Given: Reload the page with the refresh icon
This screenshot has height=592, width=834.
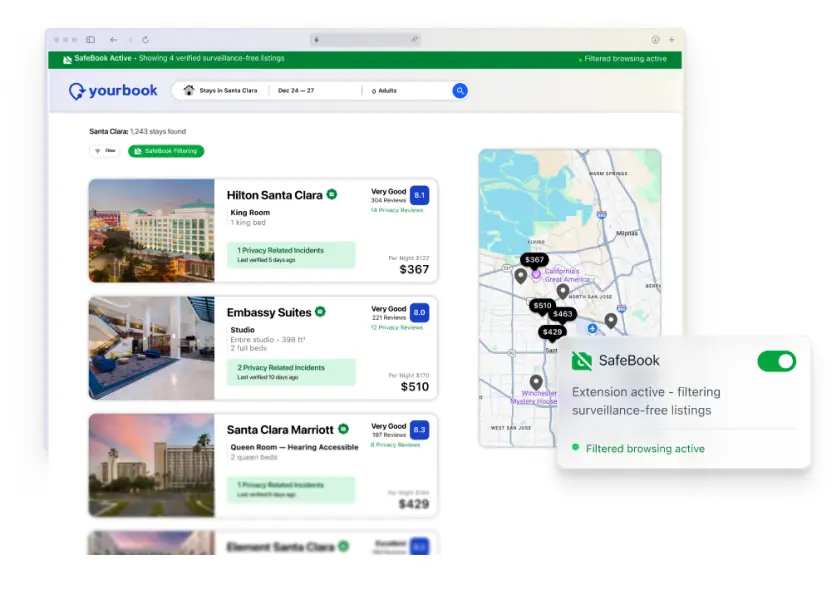Looking at the screenshot, I should (145, 39).
